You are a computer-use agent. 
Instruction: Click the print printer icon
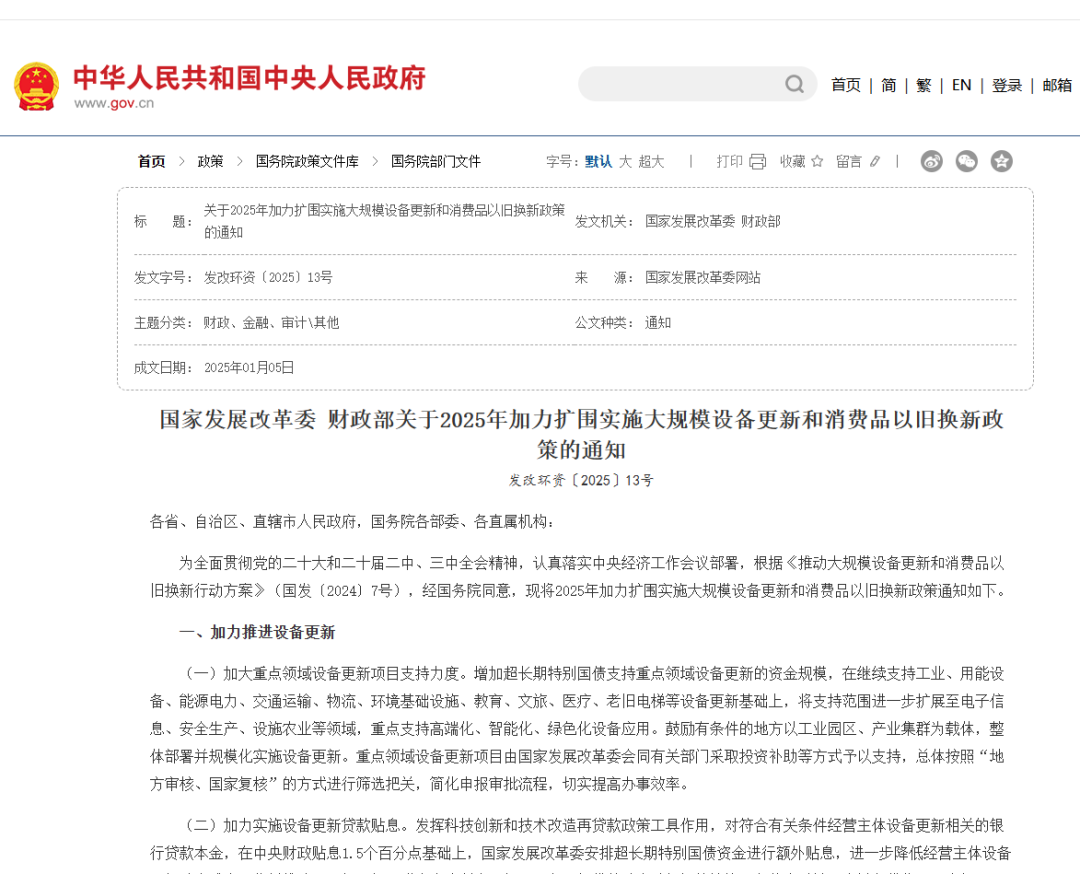click(757, 161)
